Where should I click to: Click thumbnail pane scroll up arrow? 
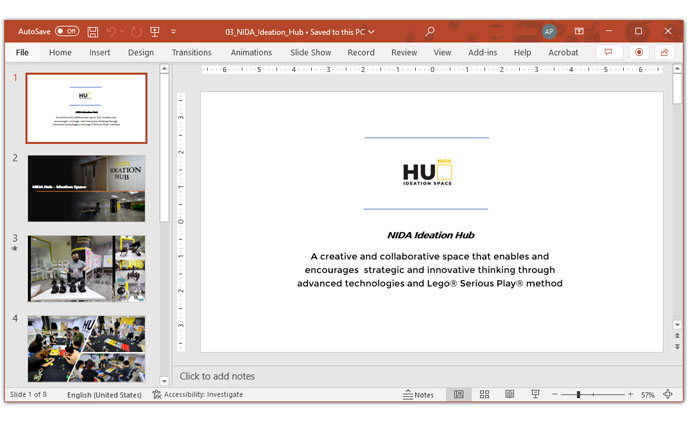[x=164, y=68]
